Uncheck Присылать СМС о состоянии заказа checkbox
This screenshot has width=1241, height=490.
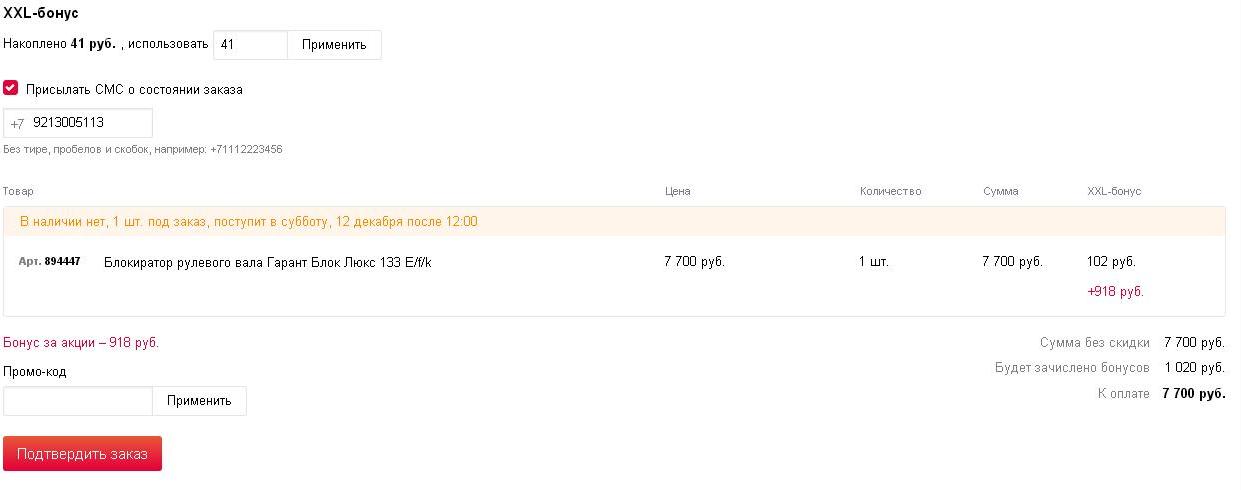[x=11, y=88]
